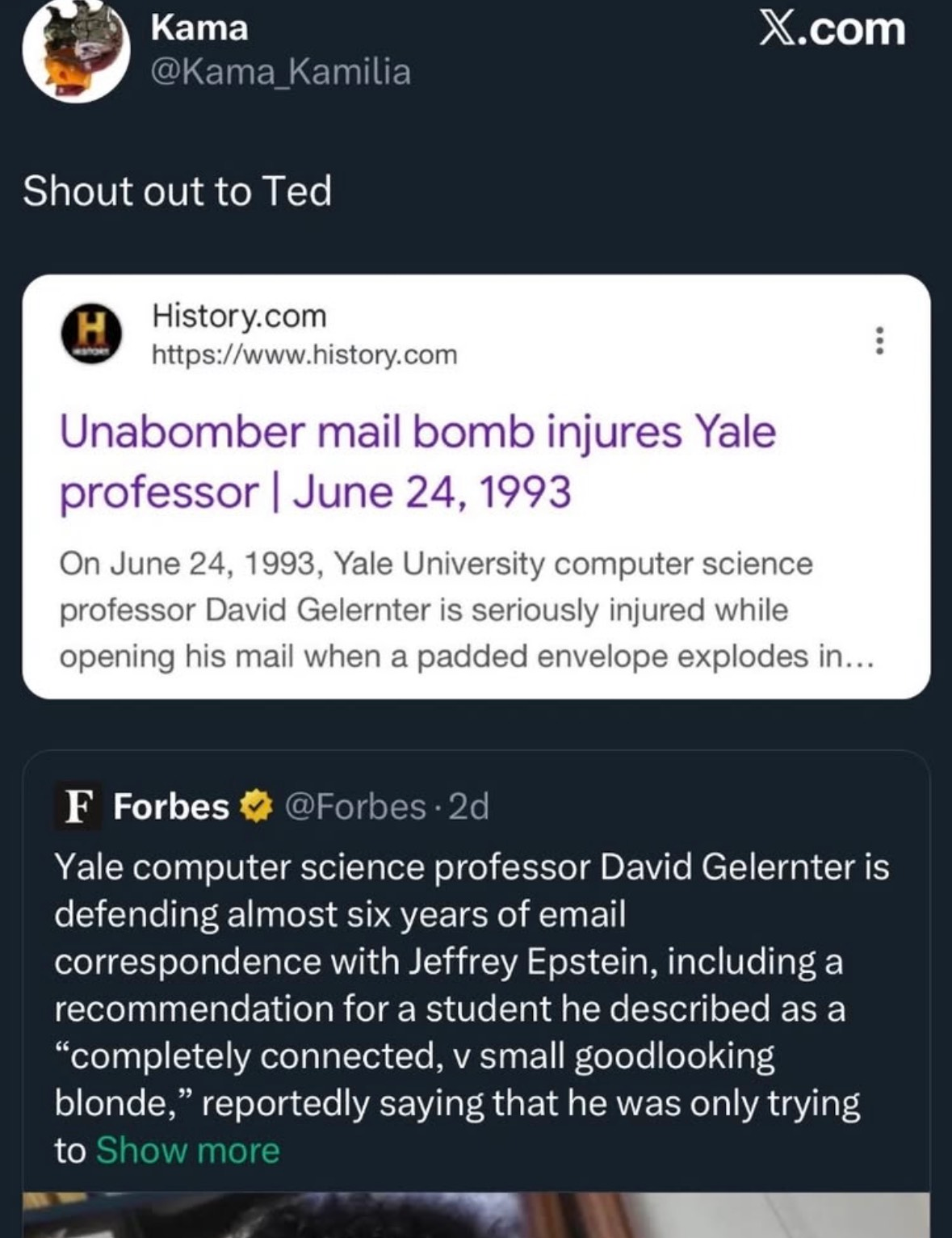Viewport: 952px width, 1238px height.
Task: Click the History.com site name
Action: pos(239,316)
